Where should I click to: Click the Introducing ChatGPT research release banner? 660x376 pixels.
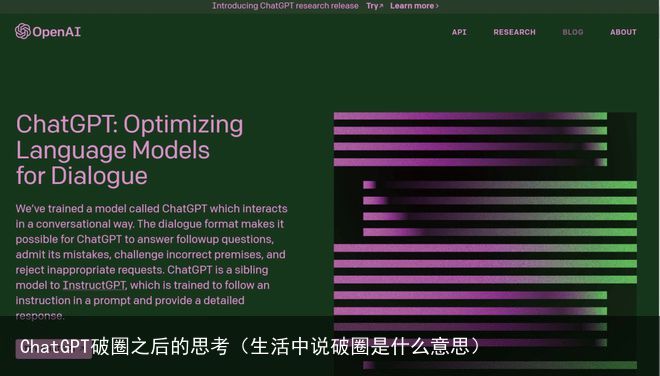[x=285, y=6]
